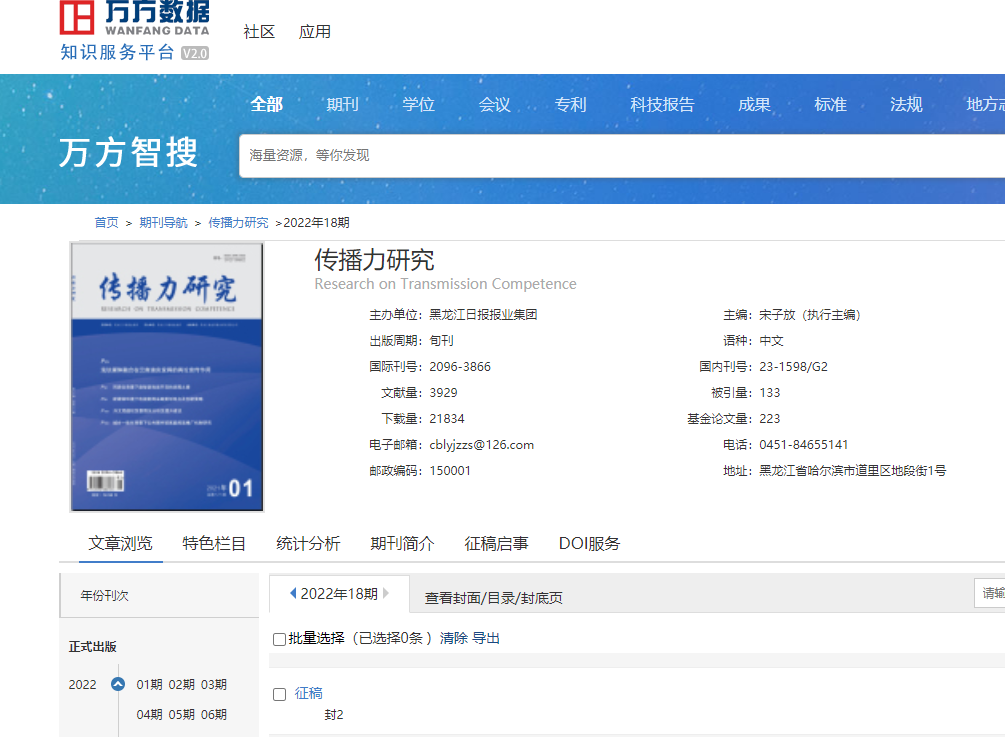Select 期刊 in the search category bar

click(x=342, y=104)
